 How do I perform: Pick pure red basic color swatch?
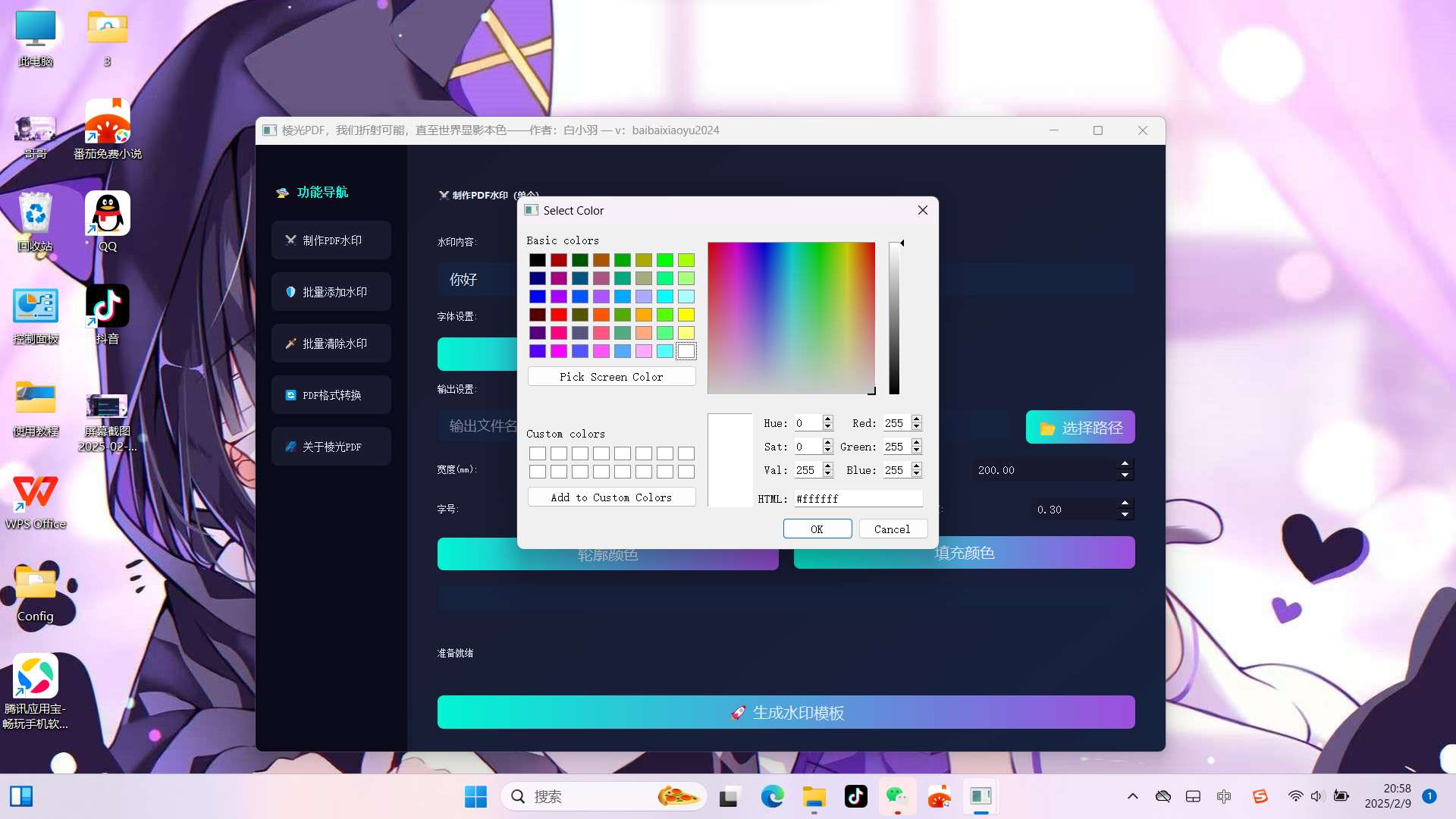click(559, 315)
